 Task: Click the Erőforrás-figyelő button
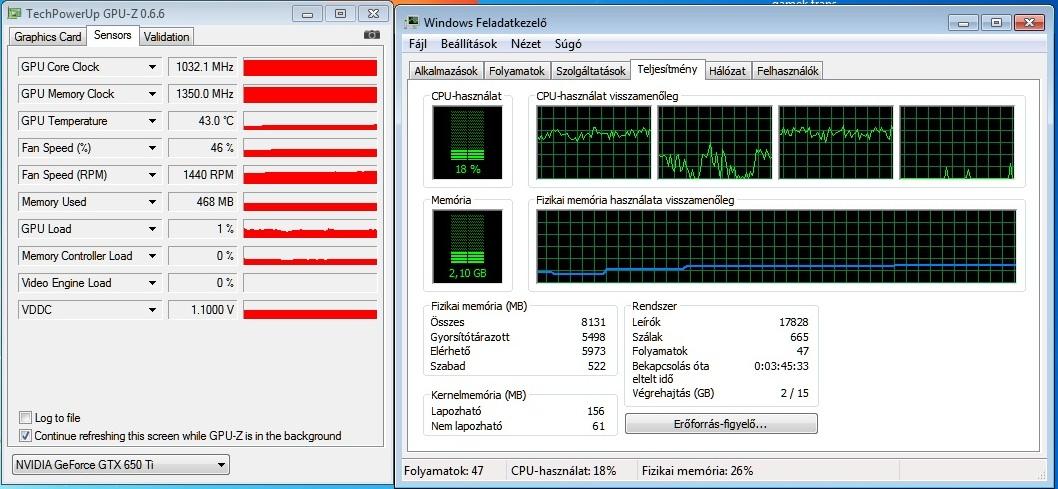click(x=721, y=424)
